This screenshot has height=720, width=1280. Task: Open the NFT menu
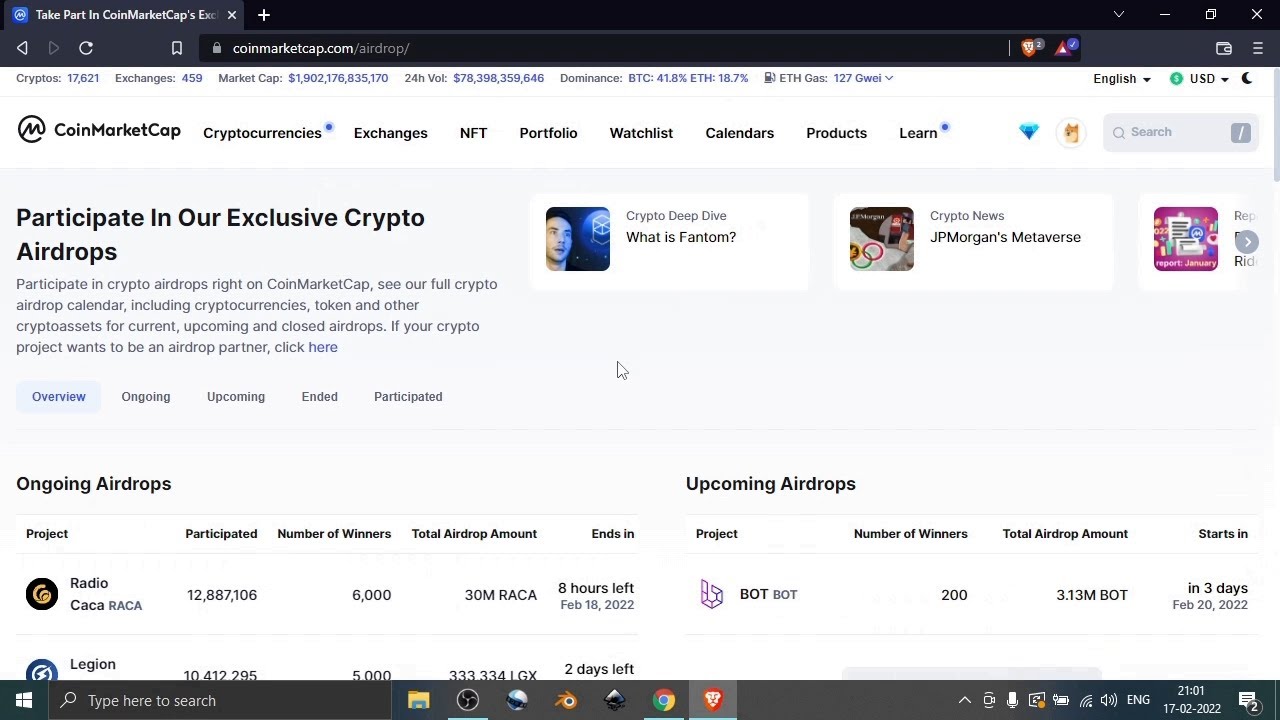473,133
